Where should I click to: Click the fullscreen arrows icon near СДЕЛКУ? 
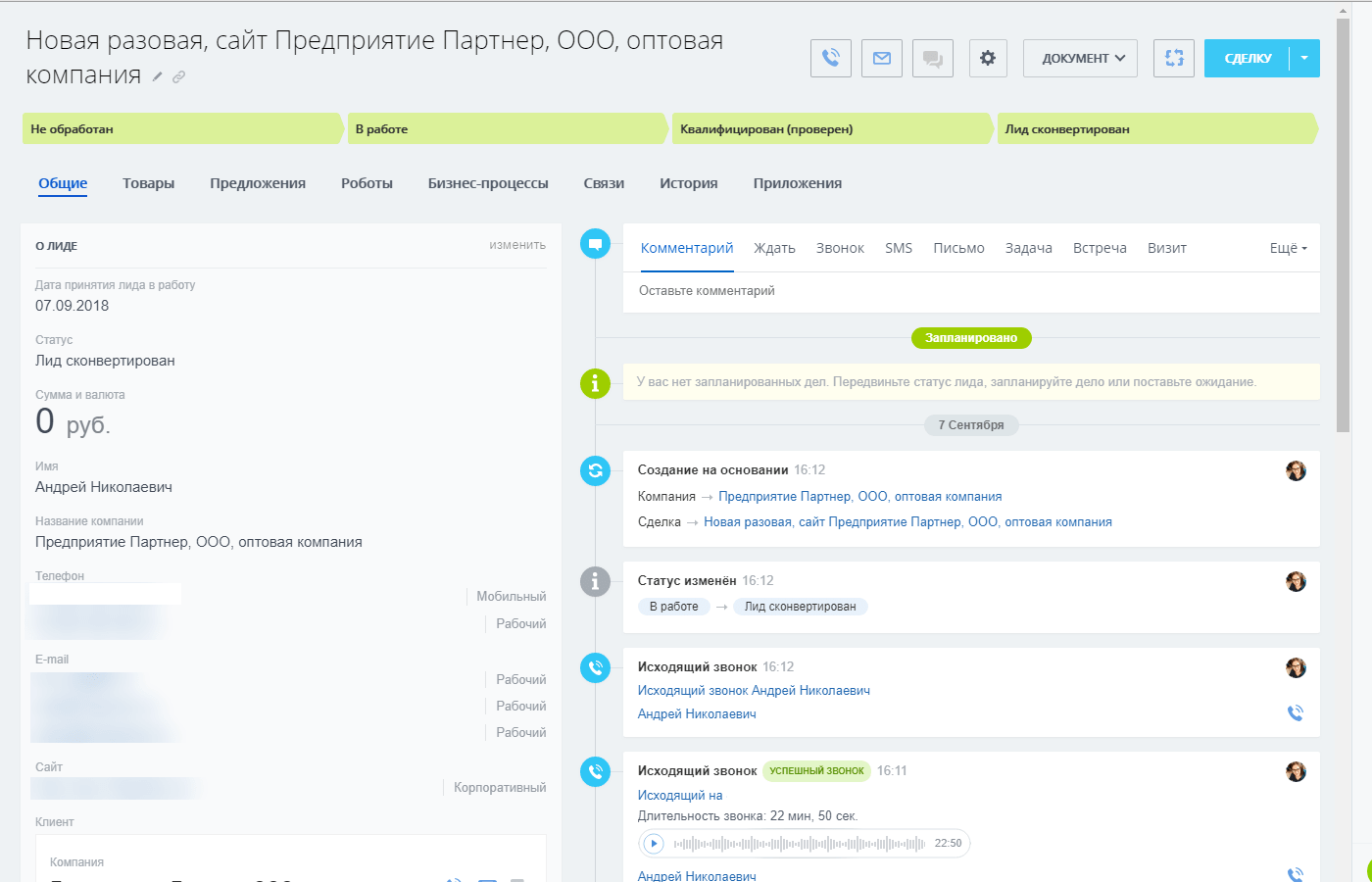pyautogui.click(x=1173, y=58)
